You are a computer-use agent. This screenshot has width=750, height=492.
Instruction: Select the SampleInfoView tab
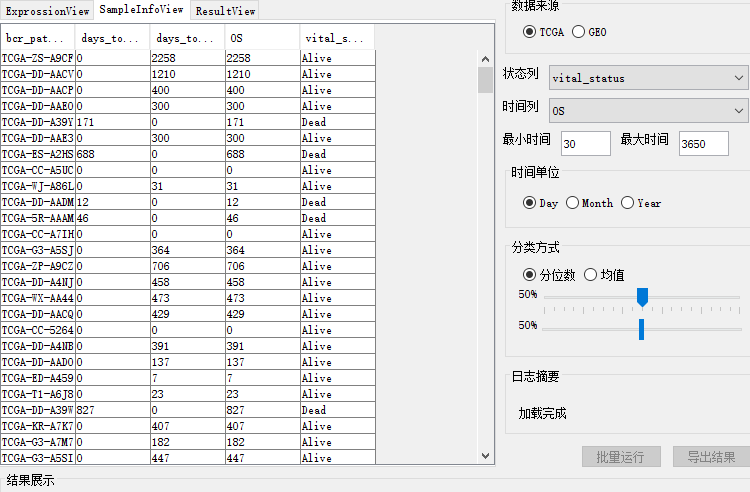coord(141,9)
